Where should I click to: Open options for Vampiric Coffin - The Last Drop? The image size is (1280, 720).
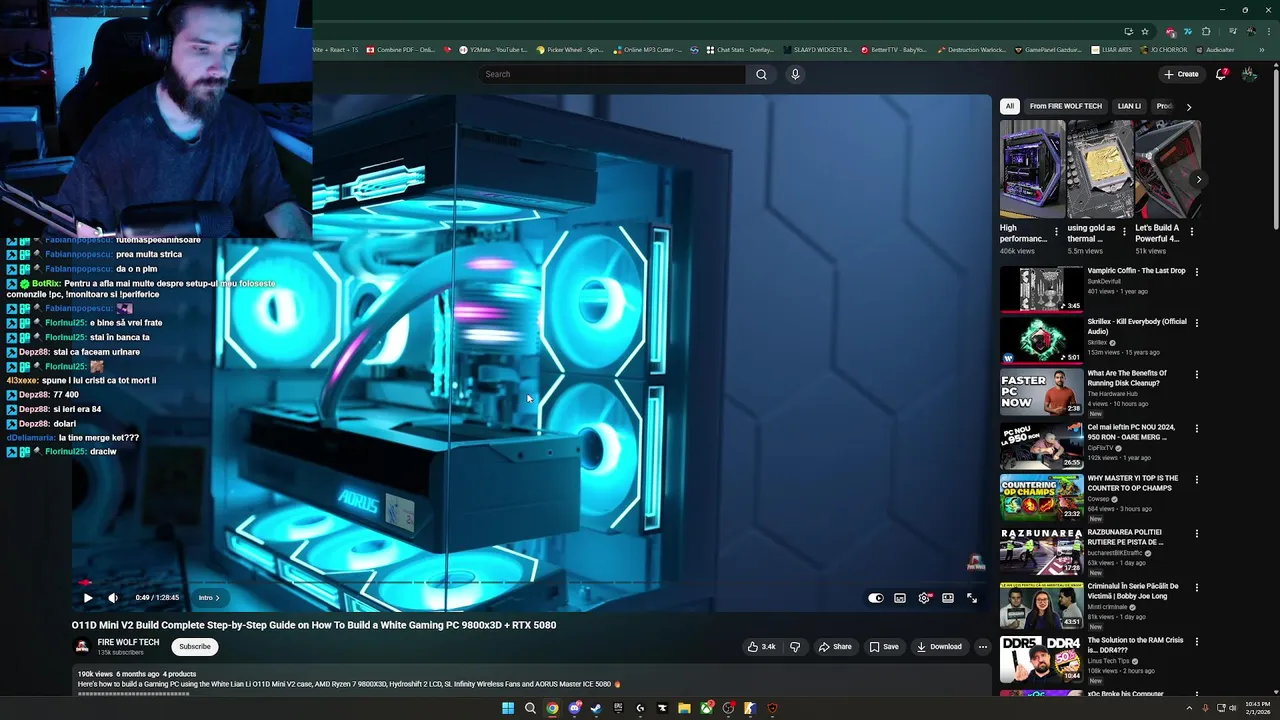tap(1196, 272)
